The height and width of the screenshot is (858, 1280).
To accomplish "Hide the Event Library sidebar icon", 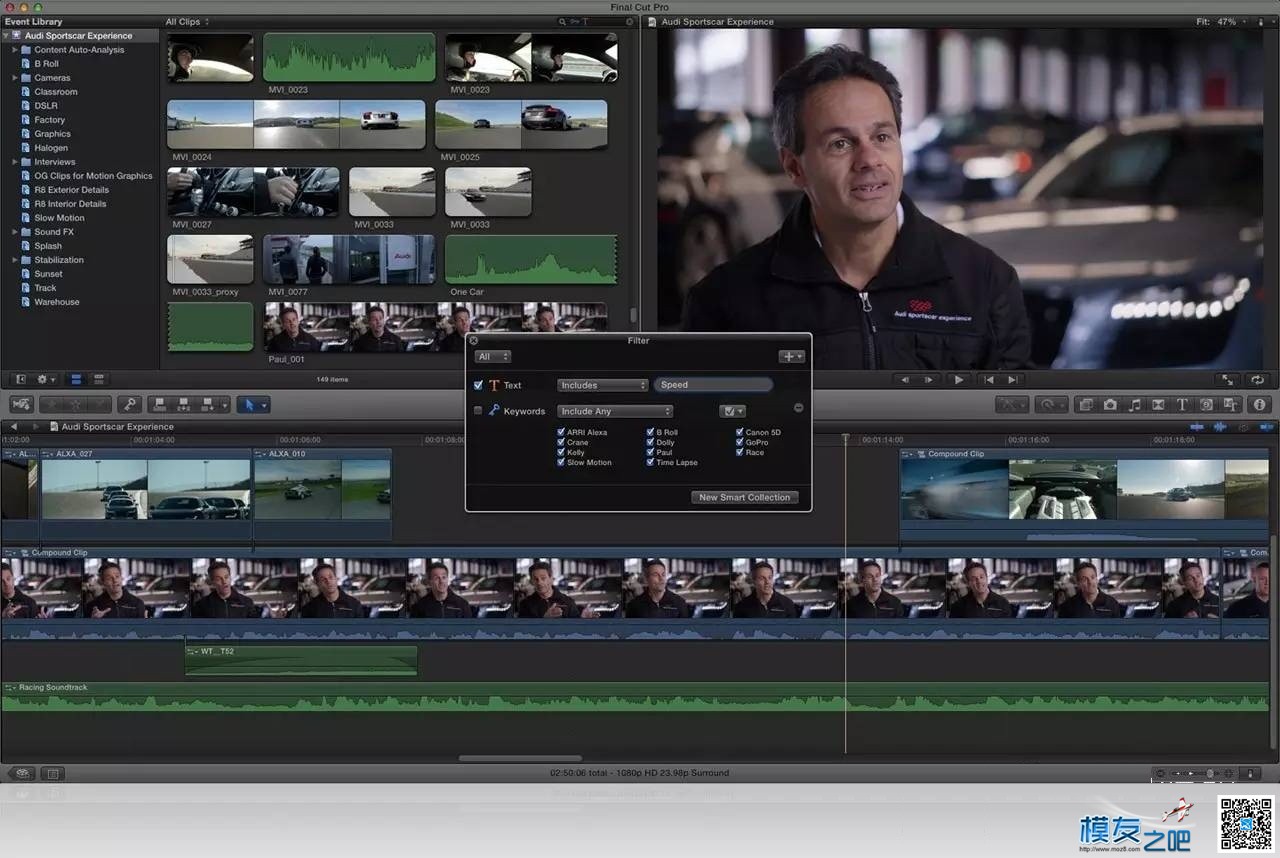I will (x=19, y=380).
